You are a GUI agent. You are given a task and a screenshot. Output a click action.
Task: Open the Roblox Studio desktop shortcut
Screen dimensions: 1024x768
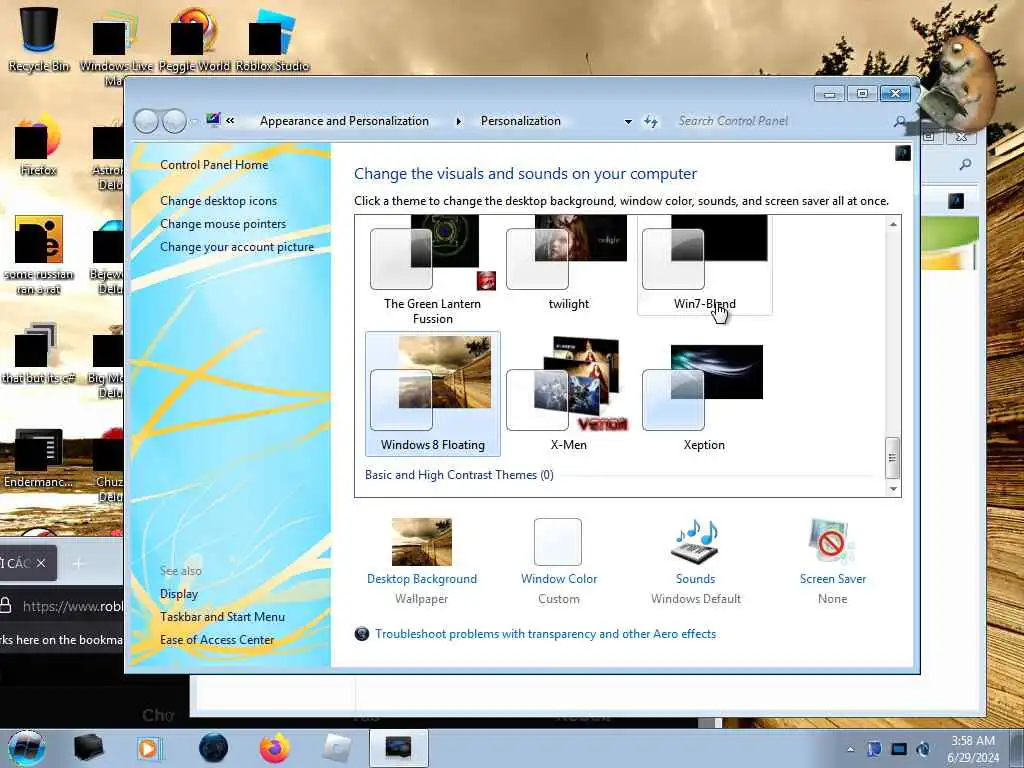click(272, 38)
